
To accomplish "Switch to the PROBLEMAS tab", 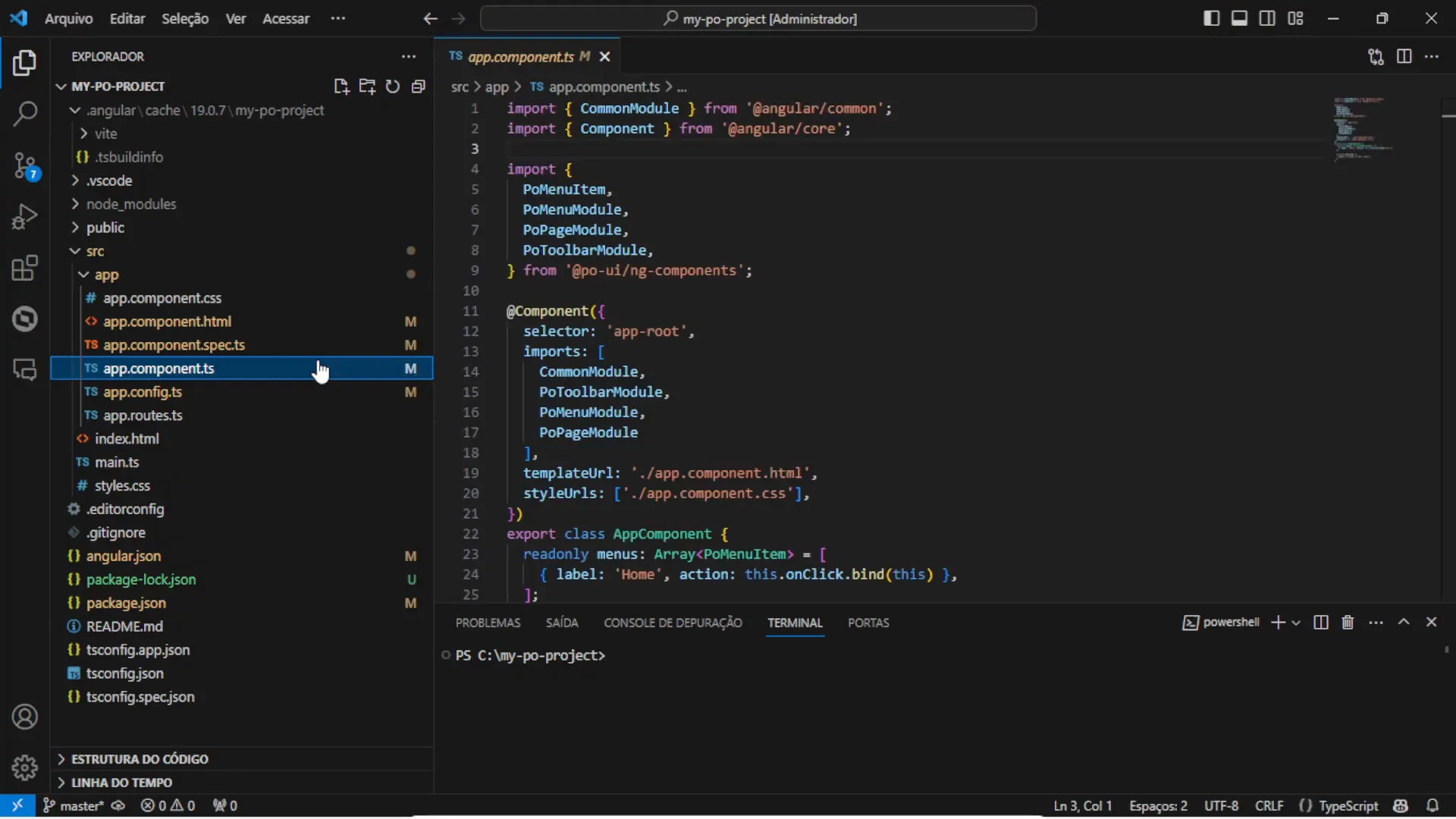I will click(488, 622).
